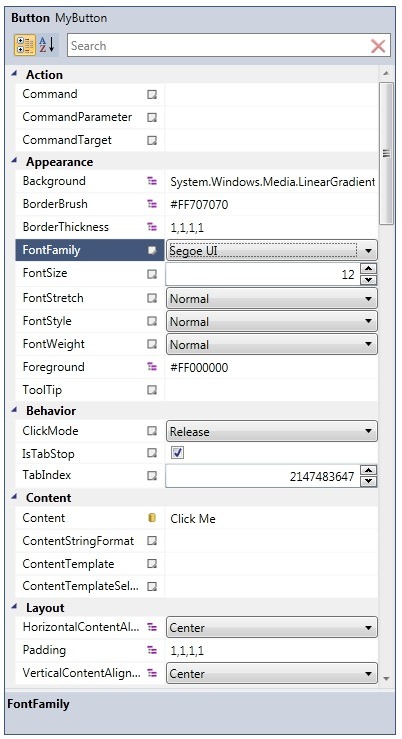This screenshot has height=739, width=402.
Task: Collapse the Appearance category
Action: pos(14,161)
